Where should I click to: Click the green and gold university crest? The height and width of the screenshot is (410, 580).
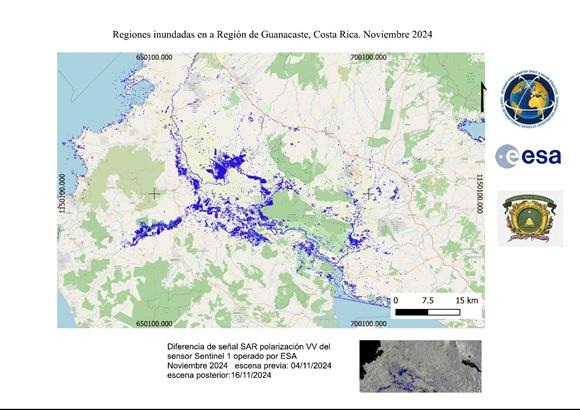[530, 218]
